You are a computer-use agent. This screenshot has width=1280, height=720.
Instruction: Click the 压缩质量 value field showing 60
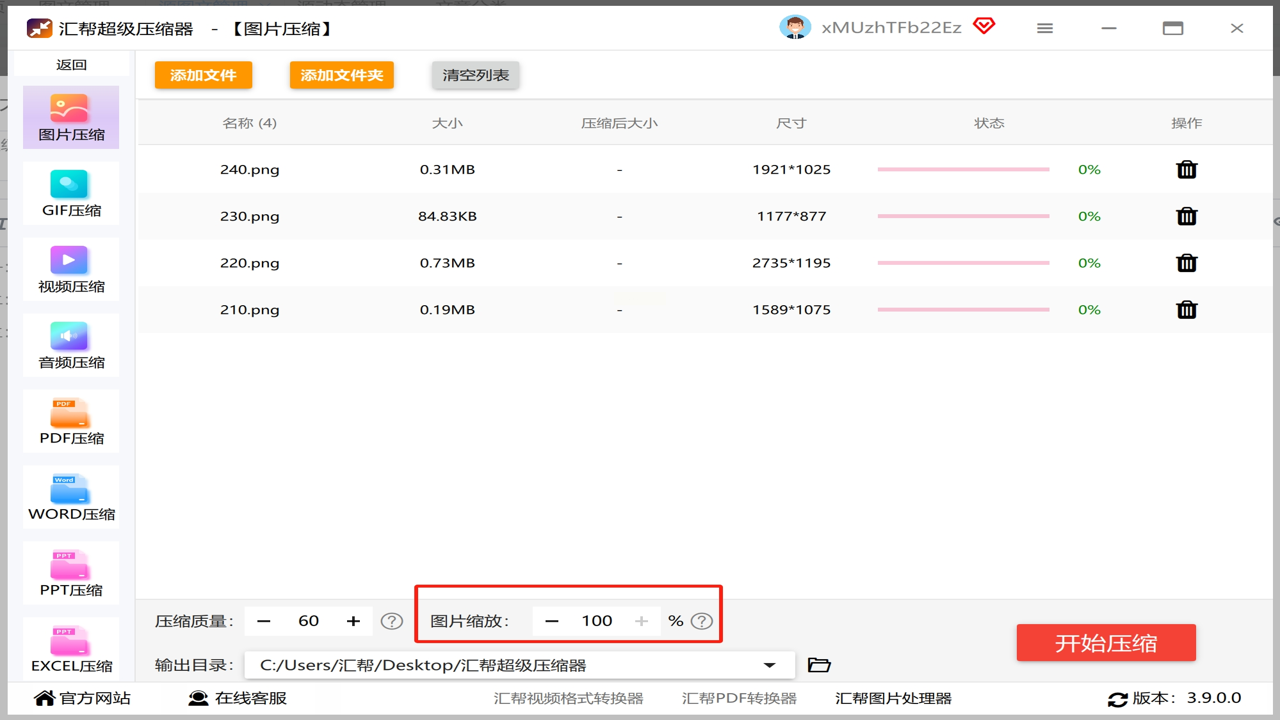coord(308,621)
